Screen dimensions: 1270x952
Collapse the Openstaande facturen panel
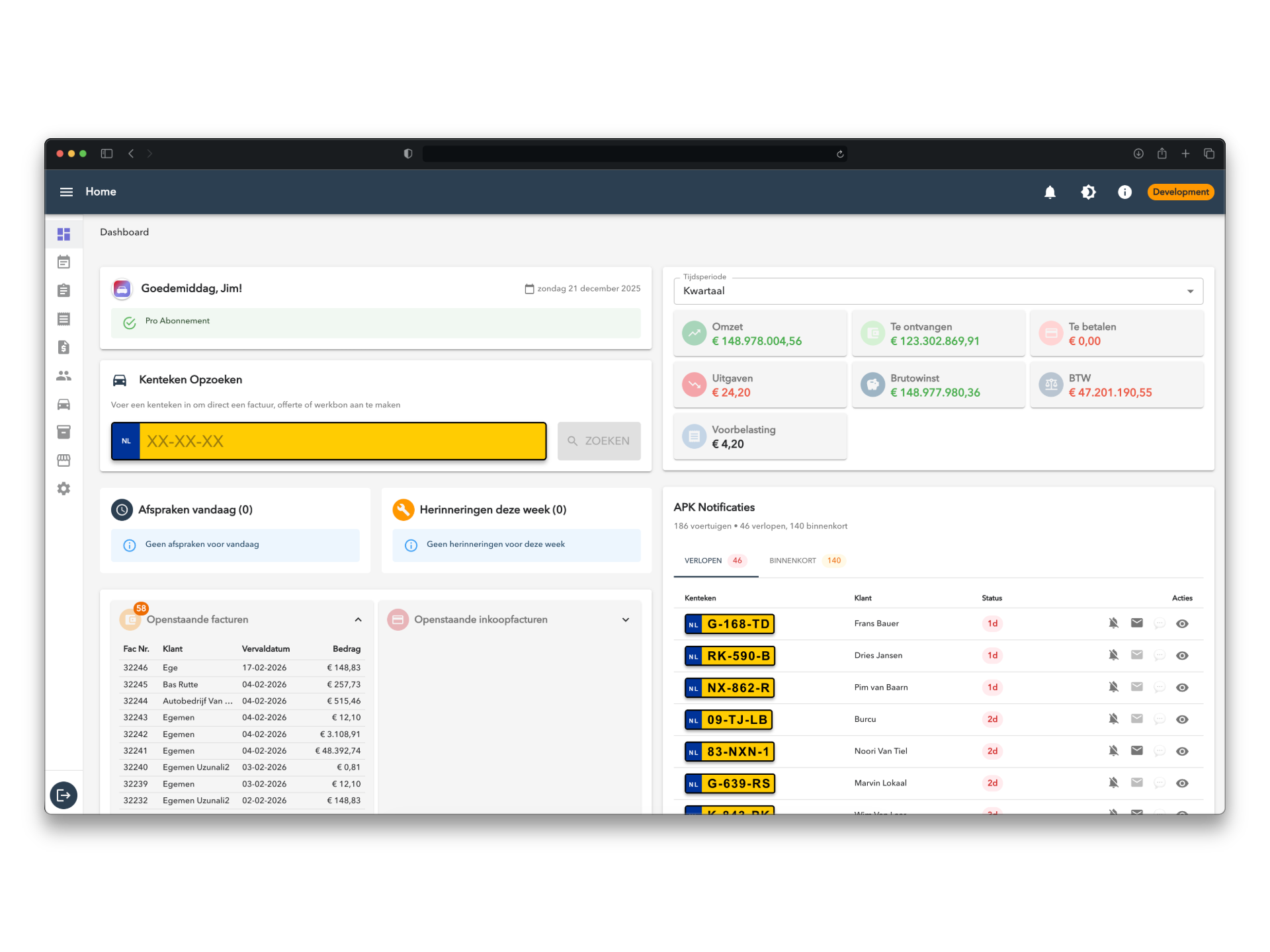358,619
